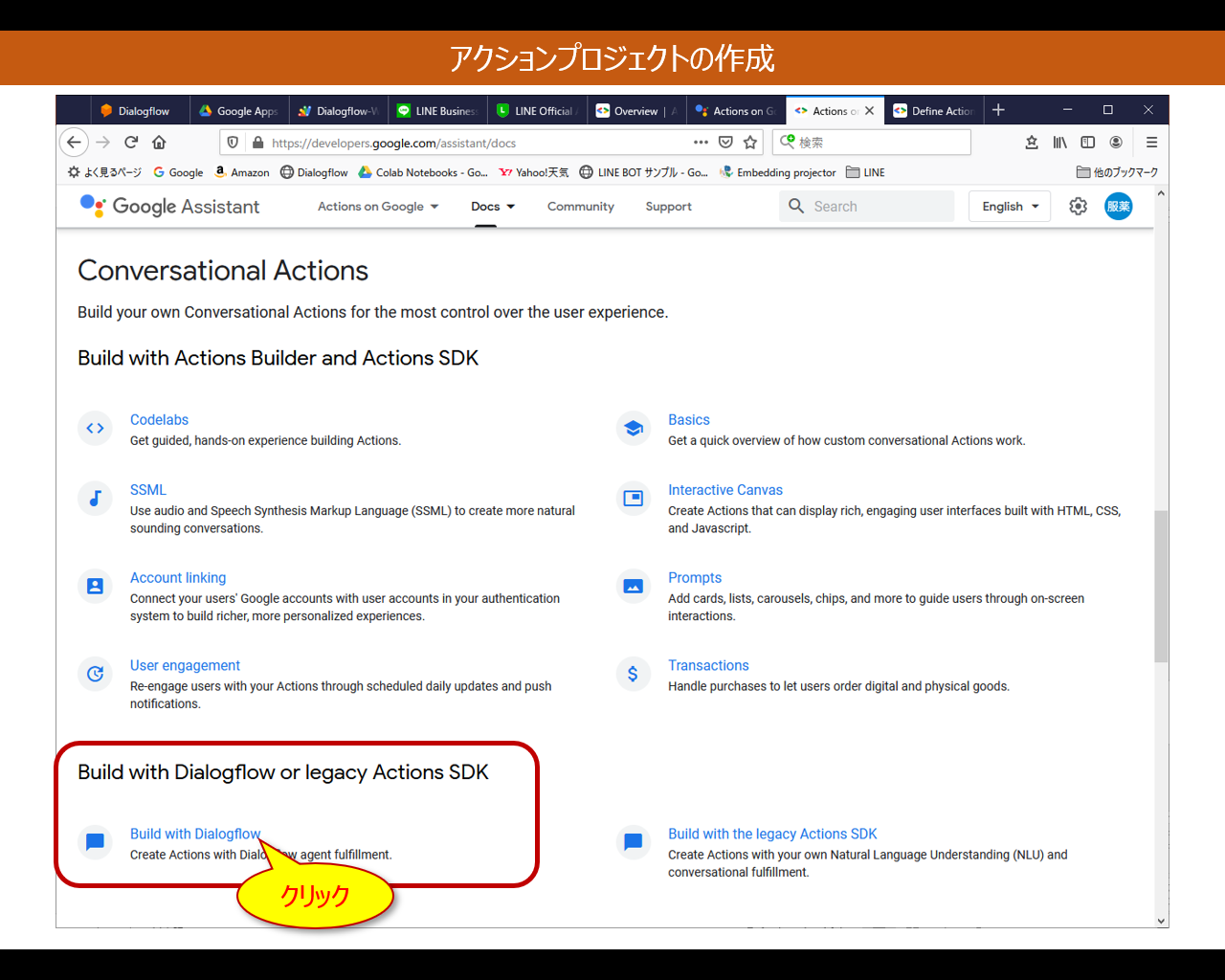Open the Account linking link
Image resolution: width=1225 pixels, height=980 pixels.
pyautogui.click(x=178, y=578)
